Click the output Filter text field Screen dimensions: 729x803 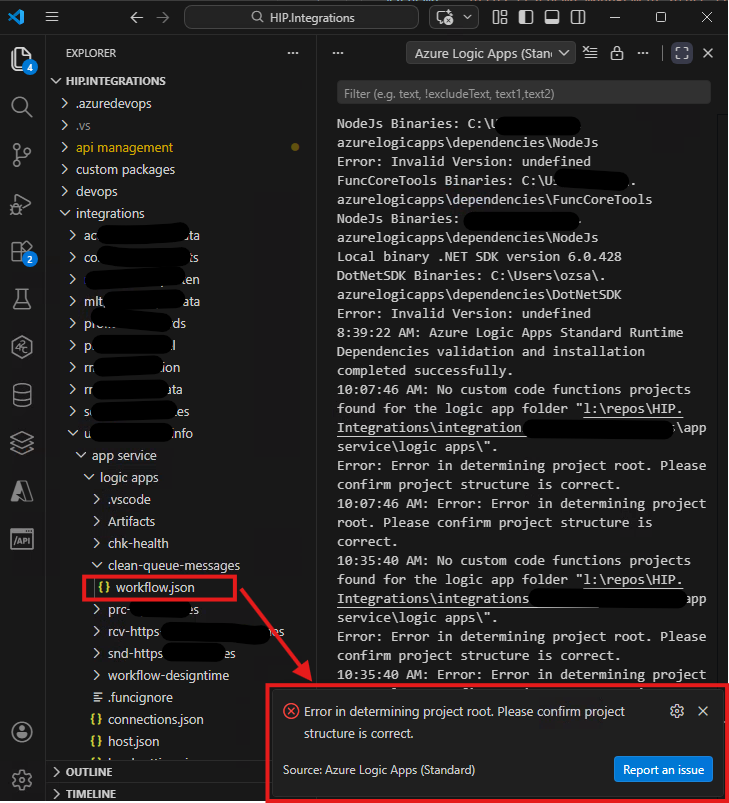point(523,93)
